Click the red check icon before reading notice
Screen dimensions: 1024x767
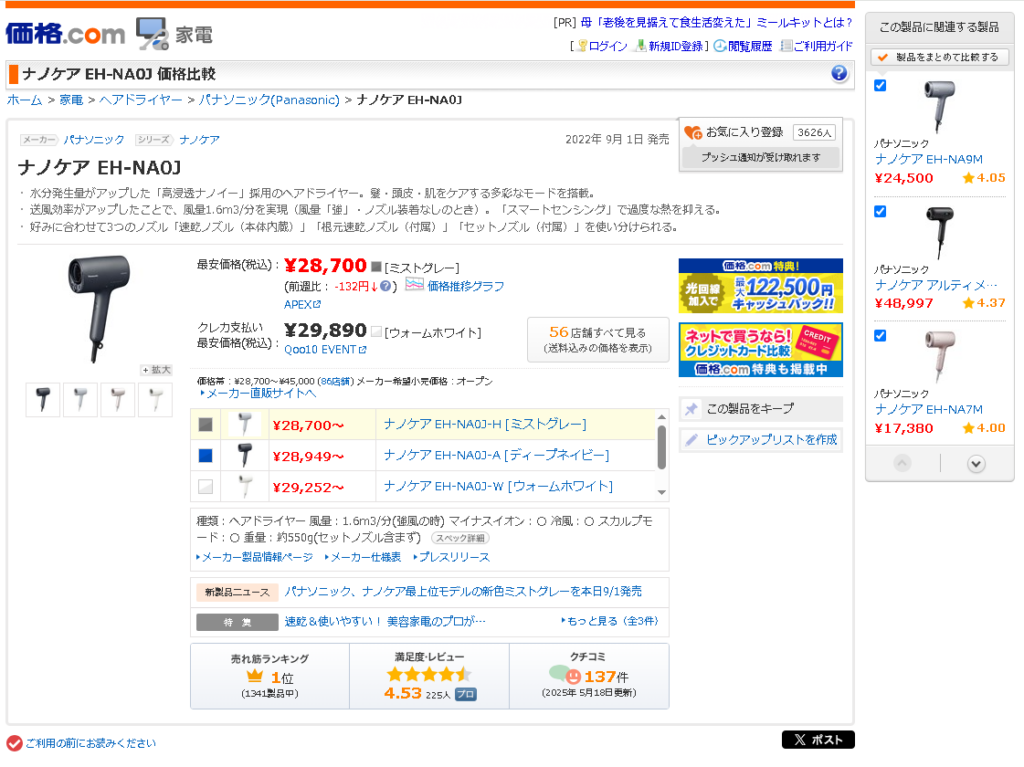(x=14, y=743)
